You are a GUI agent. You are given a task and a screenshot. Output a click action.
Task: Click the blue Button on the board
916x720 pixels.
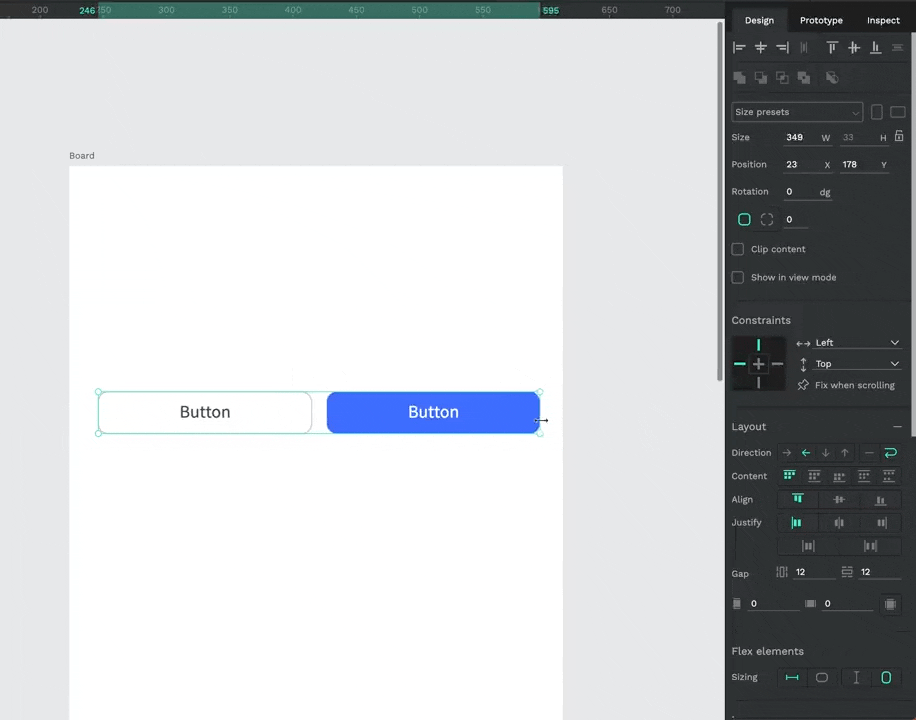[433, 412]
